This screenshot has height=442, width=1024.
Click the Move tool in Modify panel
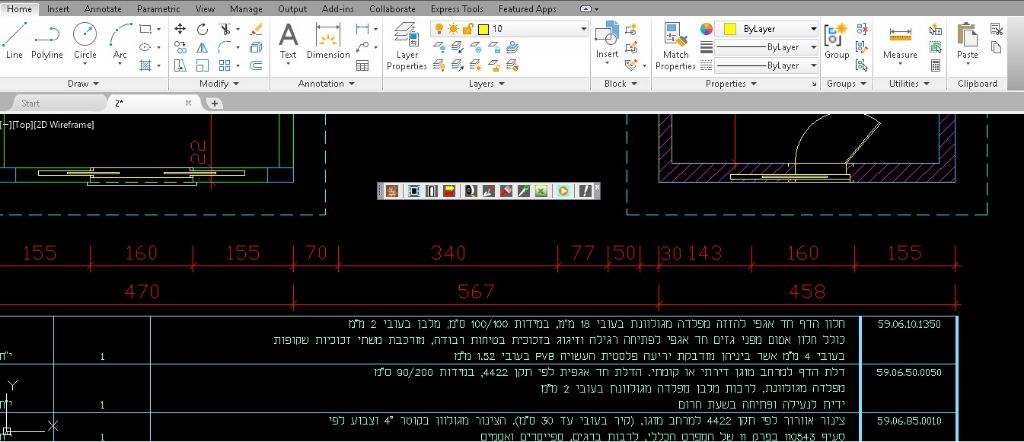pos(180,29)
